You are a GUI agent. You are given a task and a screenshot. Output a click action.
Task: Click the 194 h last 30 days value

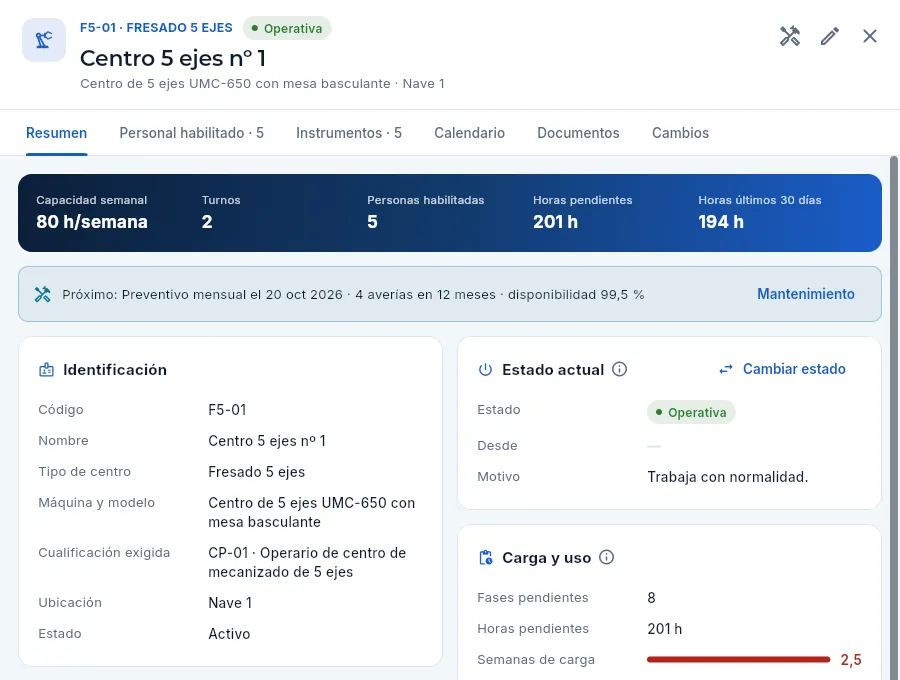pyautogui.click(x=721, y=222)
